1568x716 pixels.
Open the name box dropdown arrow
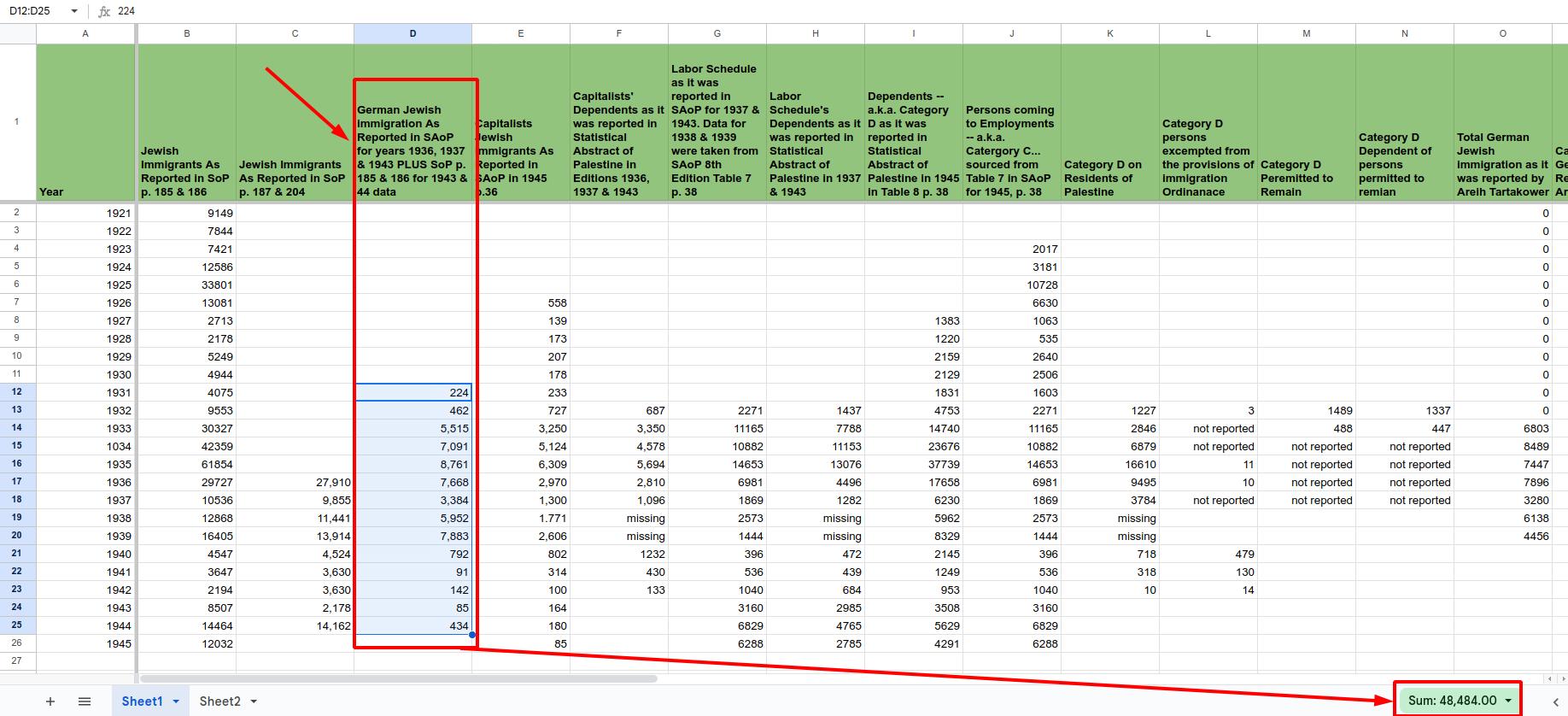tap(74, 11)
